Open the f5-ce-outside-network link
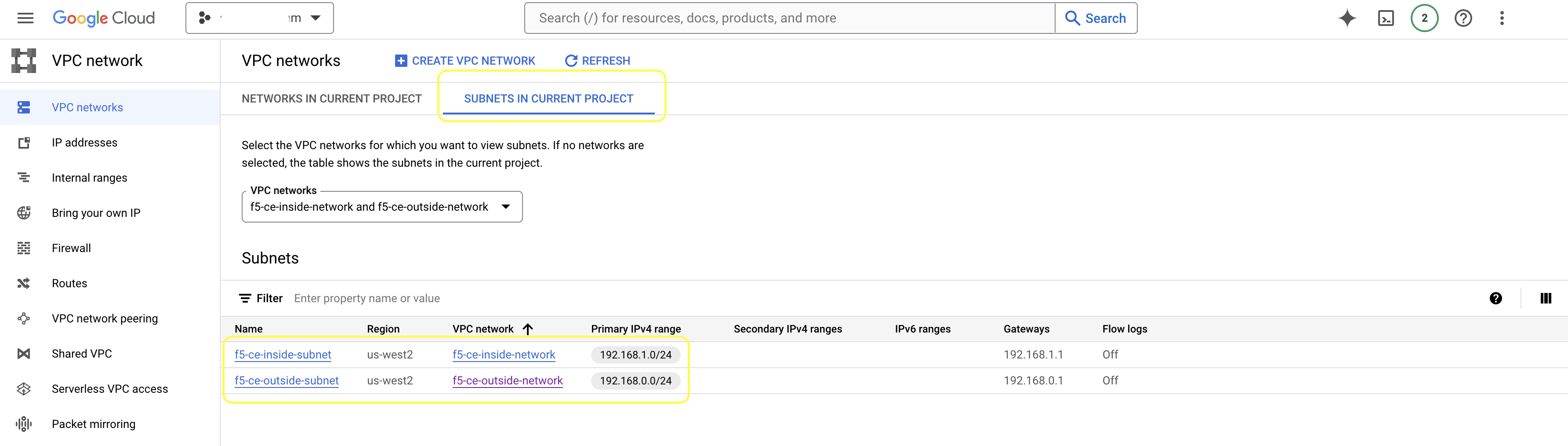This screenshot has width=1568, height=446. pos(507,381)
